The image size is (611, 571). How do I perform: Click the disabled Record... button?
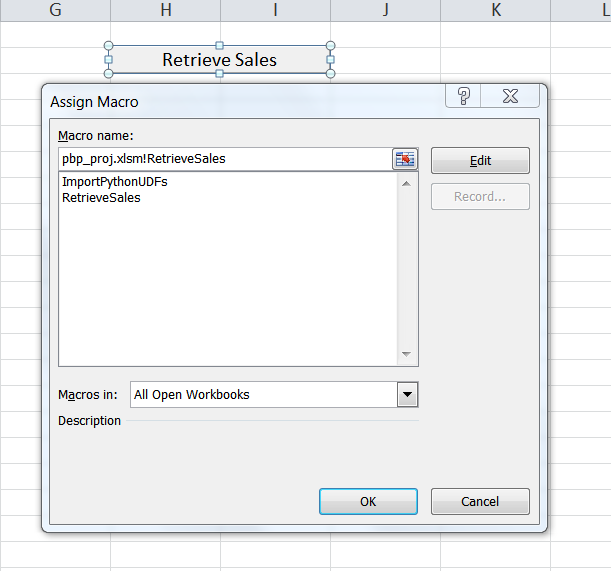click(480, 196)
